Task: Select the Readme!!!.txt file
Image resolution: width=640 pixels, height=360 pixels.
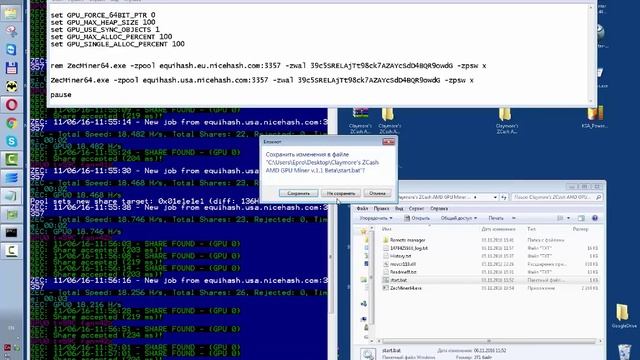Action: click(403, 272)
